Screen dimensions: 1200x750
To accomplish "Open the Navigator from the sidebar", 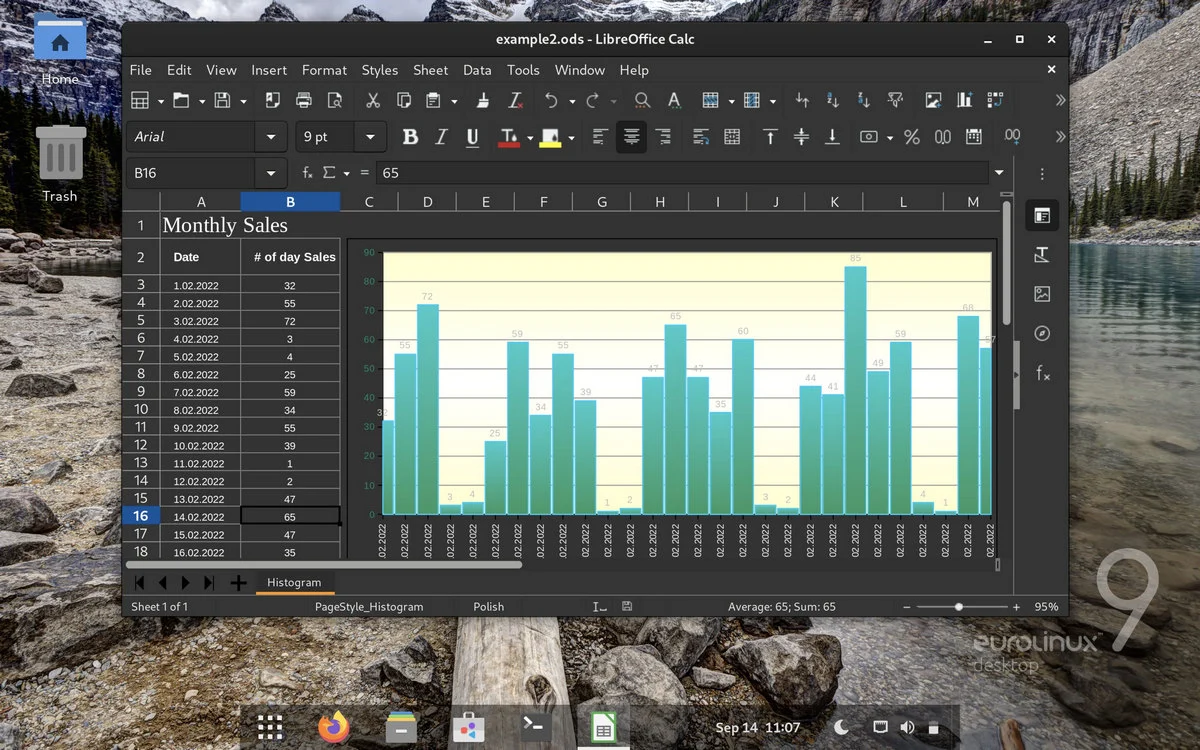I will 1042,333.
